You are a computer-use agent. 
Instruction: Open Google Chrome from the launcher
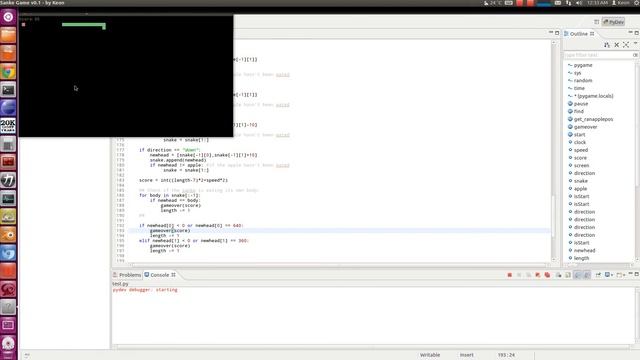pos(8,72)
